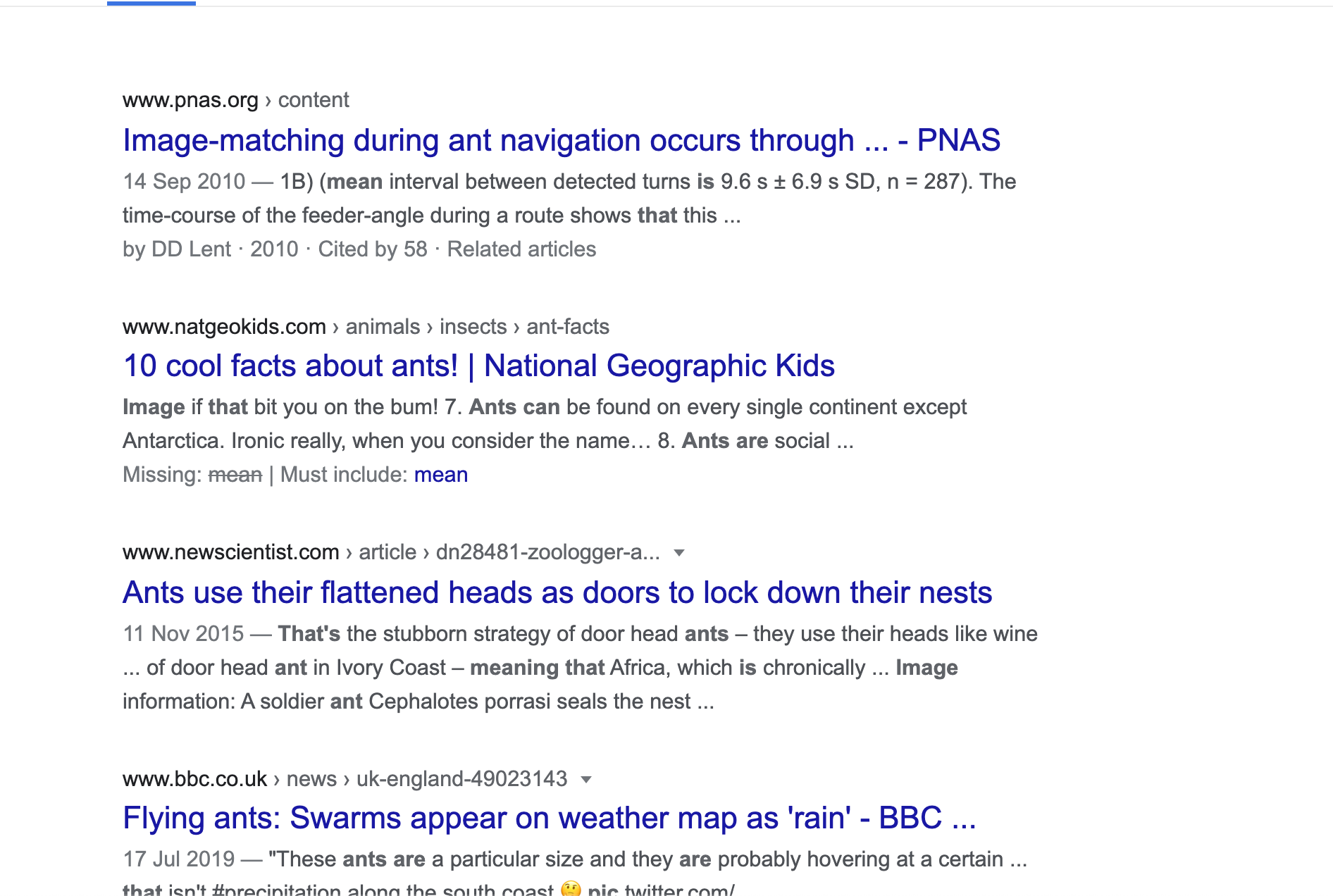Expand the bbc.co.uk result dropdown arrow
This screenshot has width=1333, height=896.
(586, 779)
